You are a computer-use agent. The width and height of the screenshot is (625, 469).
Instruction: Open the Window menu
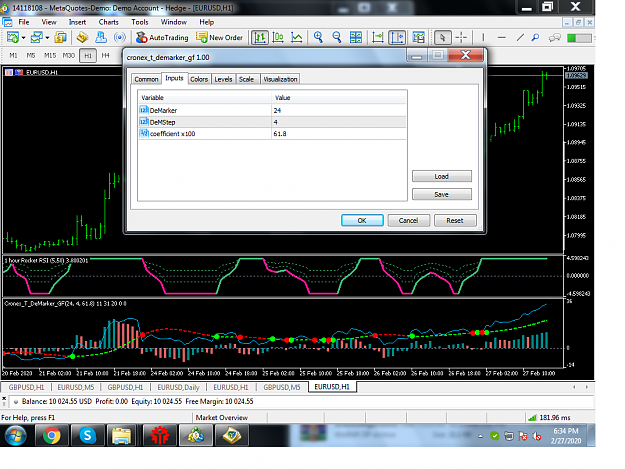[x=173, y=22]
